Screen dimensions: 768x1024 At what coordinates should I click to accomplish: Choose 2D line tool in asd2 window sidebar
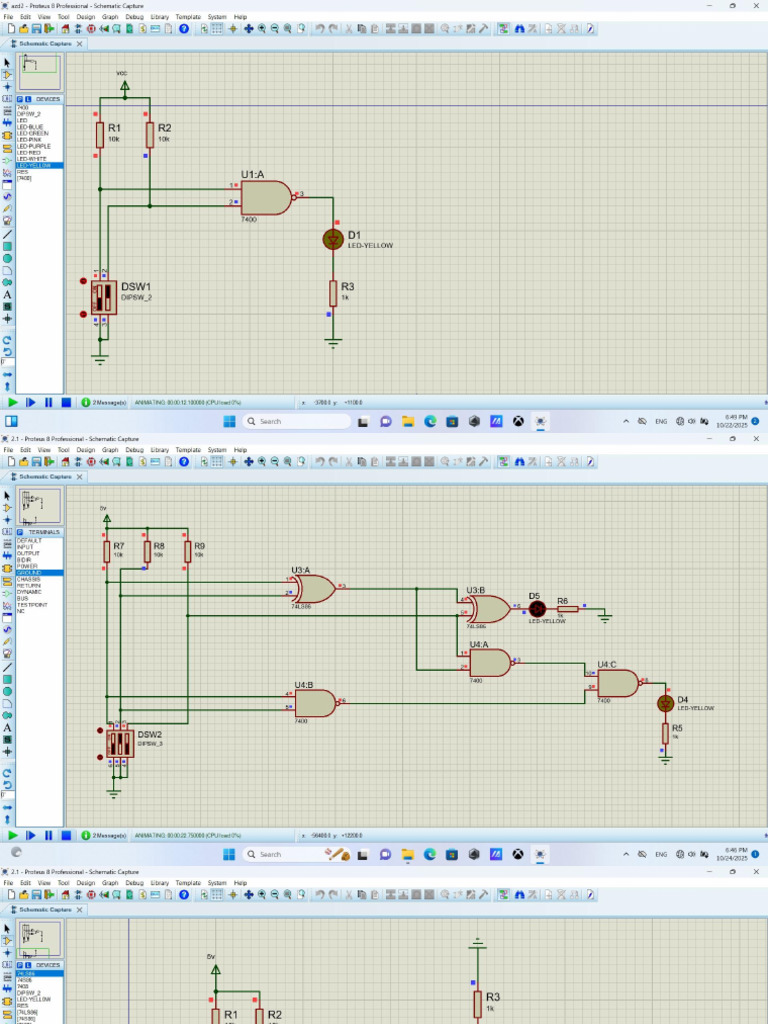7,234
